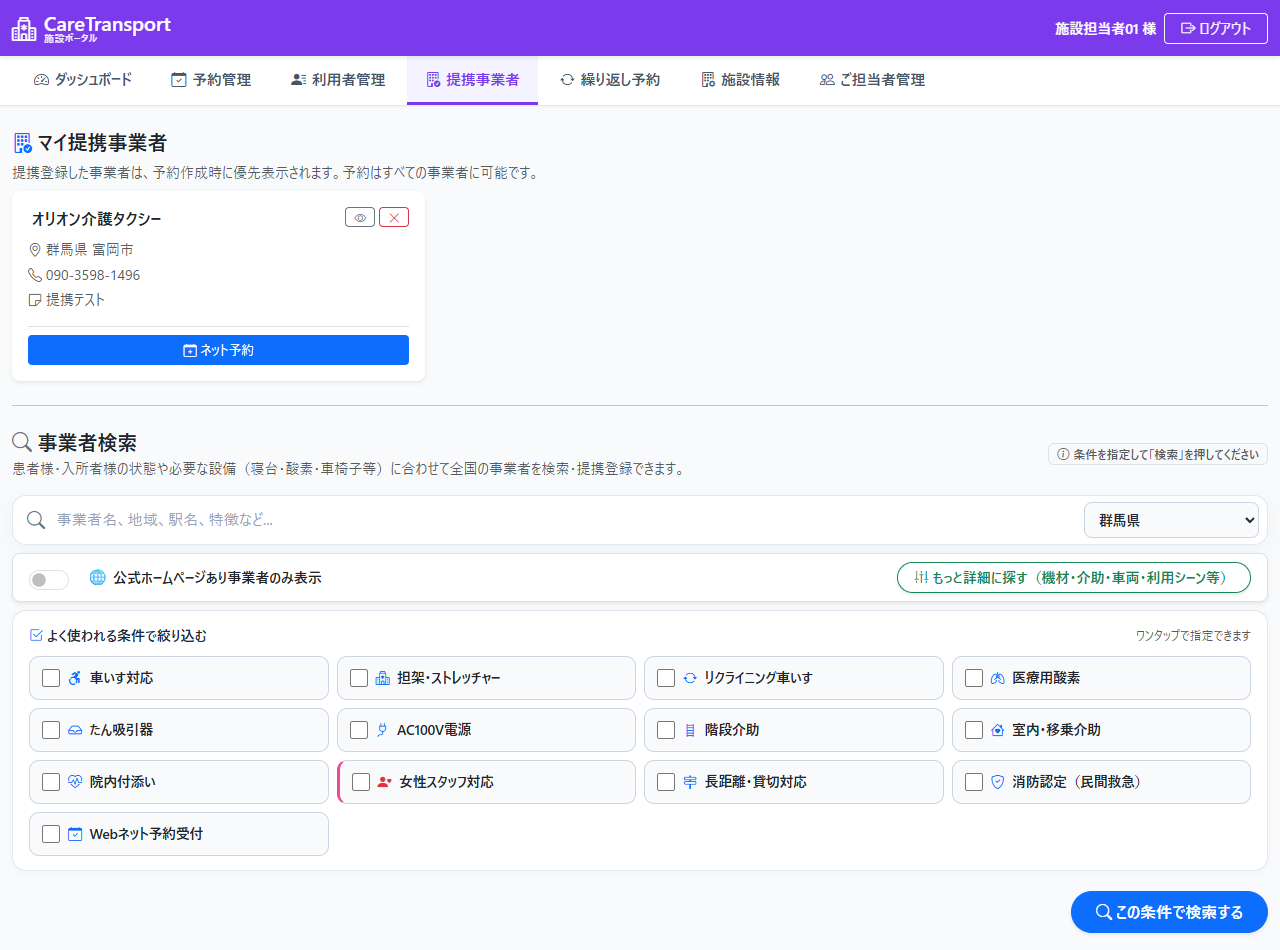The image size is (1280, 950).
Task: View Orion care taxi details eye icon
Action: [x=360, y=217]
